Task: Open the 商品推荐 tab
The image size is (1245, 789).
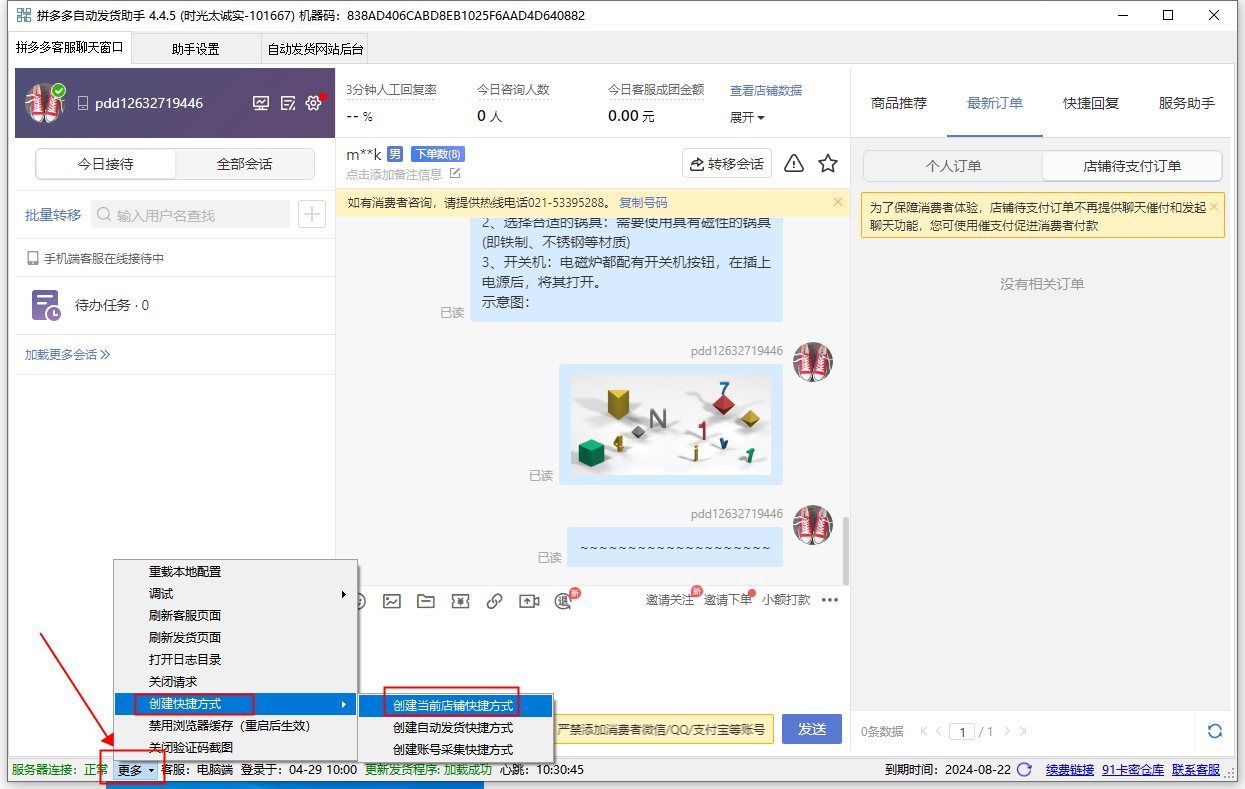Action: (899, 103)
